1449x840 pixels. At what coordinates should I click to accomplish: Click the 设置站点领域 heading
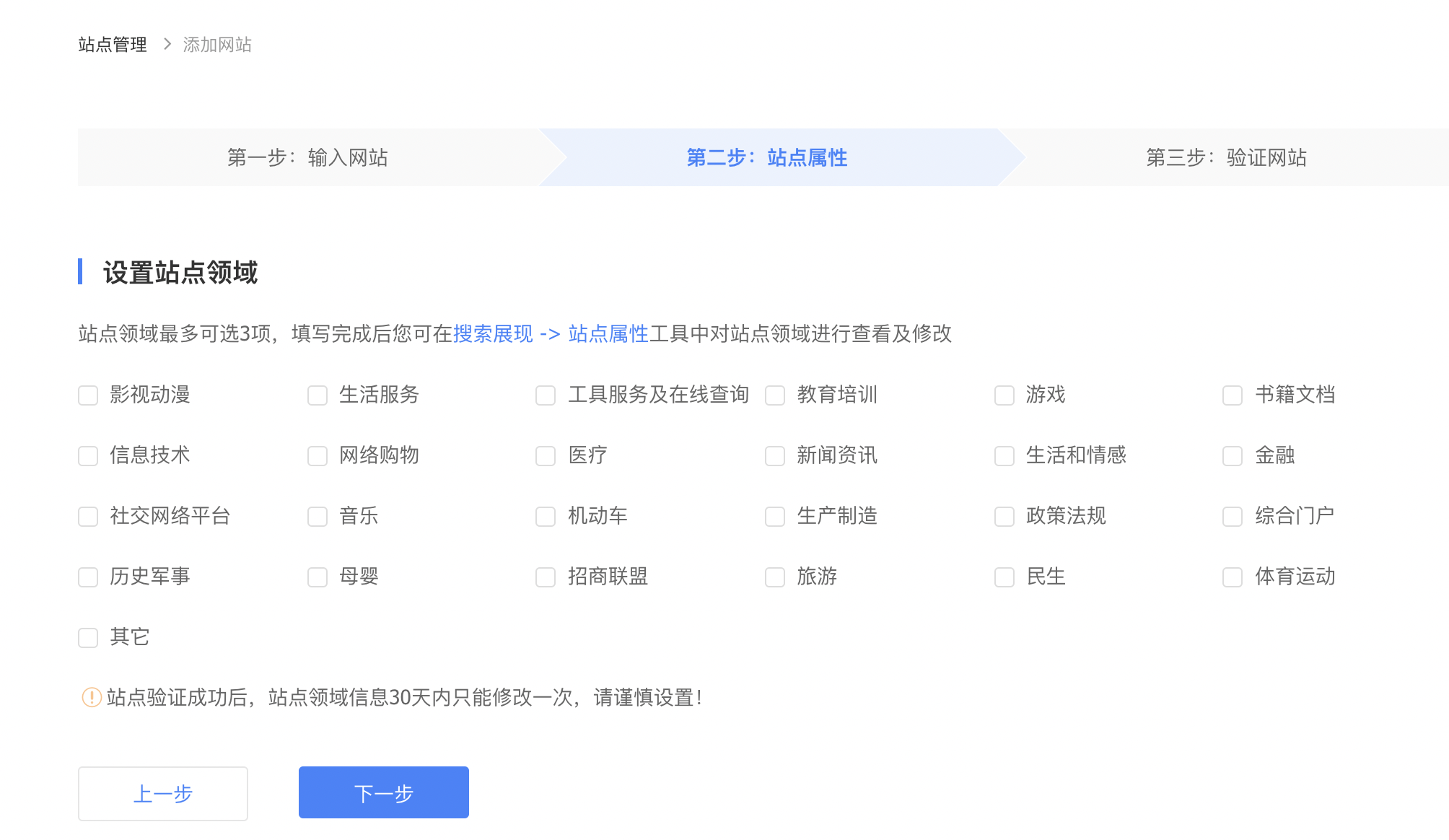(x=180, y=272)
